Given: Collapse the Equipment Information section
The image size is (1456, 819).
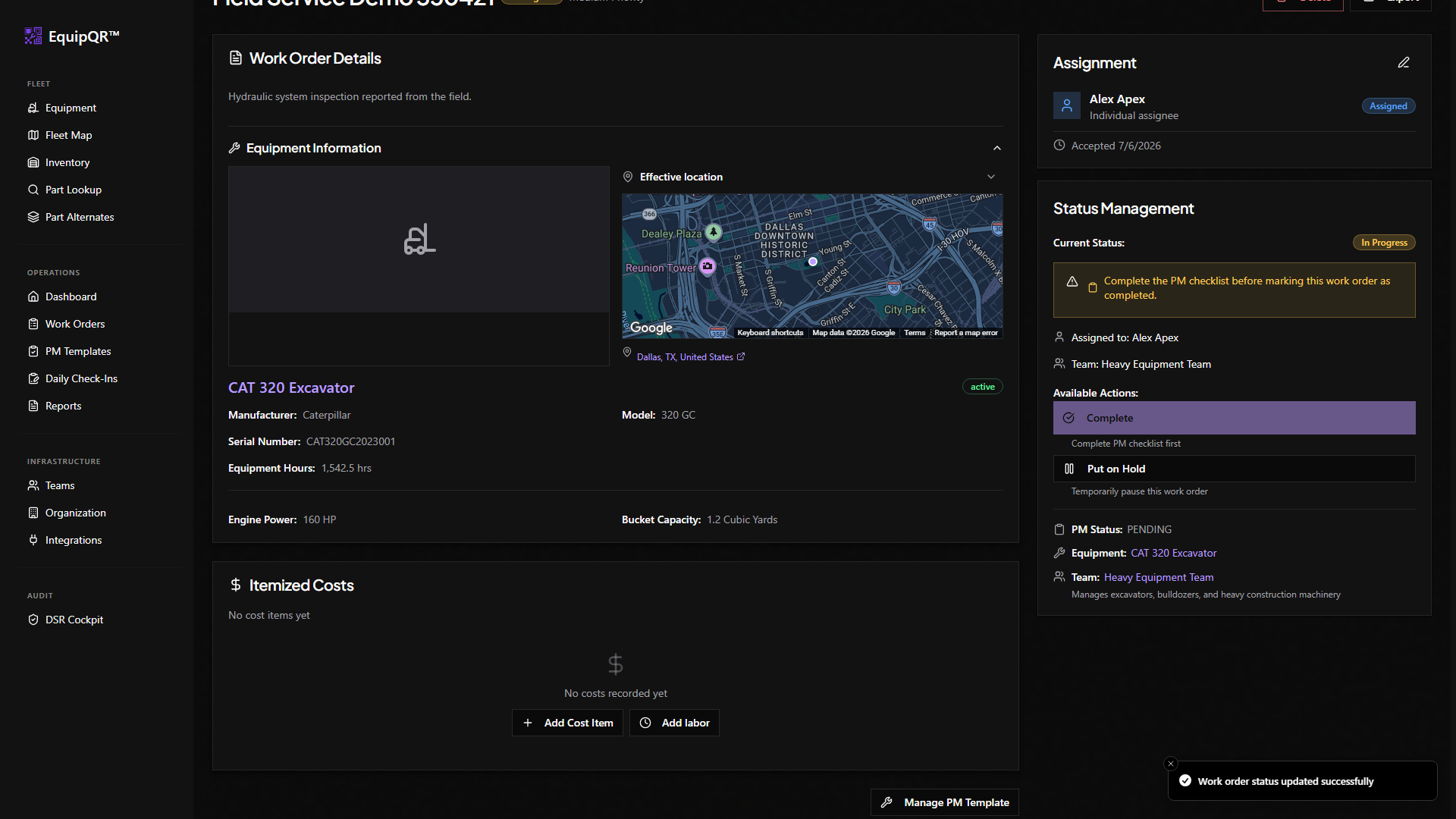Looking at the screenshot, I should tap(997, 148).
